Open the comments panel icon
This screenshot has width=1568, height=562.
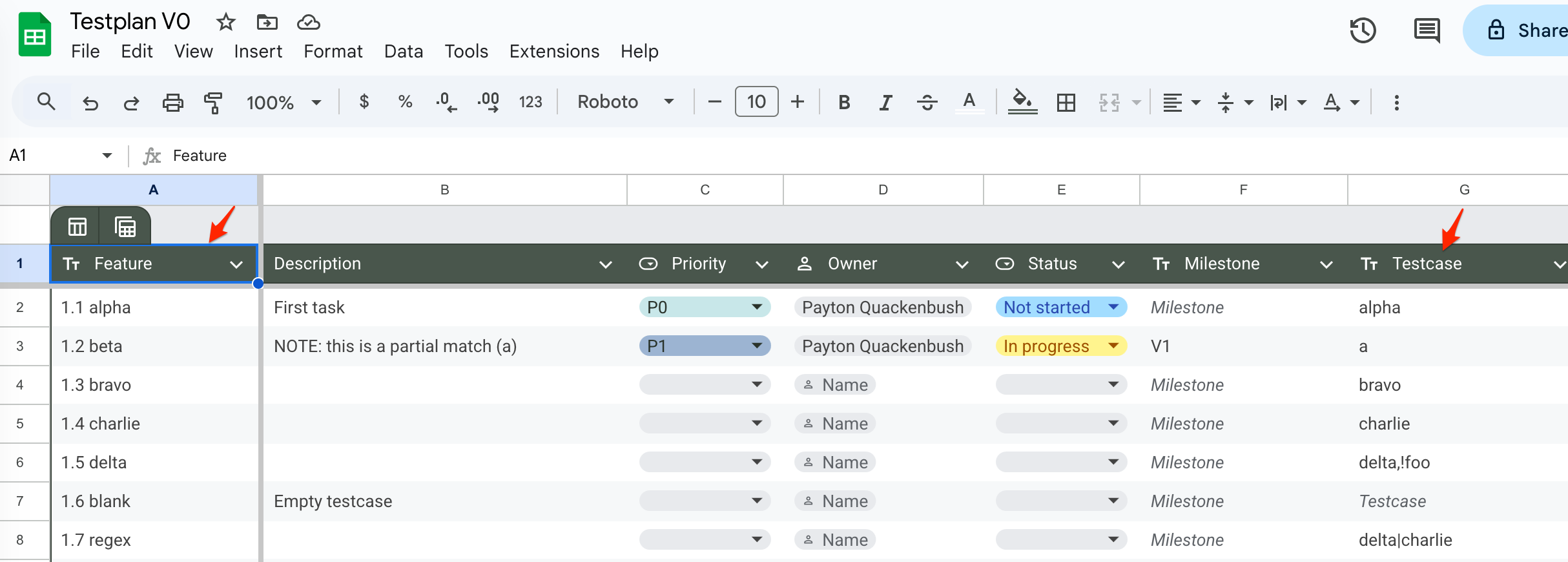1427,30
